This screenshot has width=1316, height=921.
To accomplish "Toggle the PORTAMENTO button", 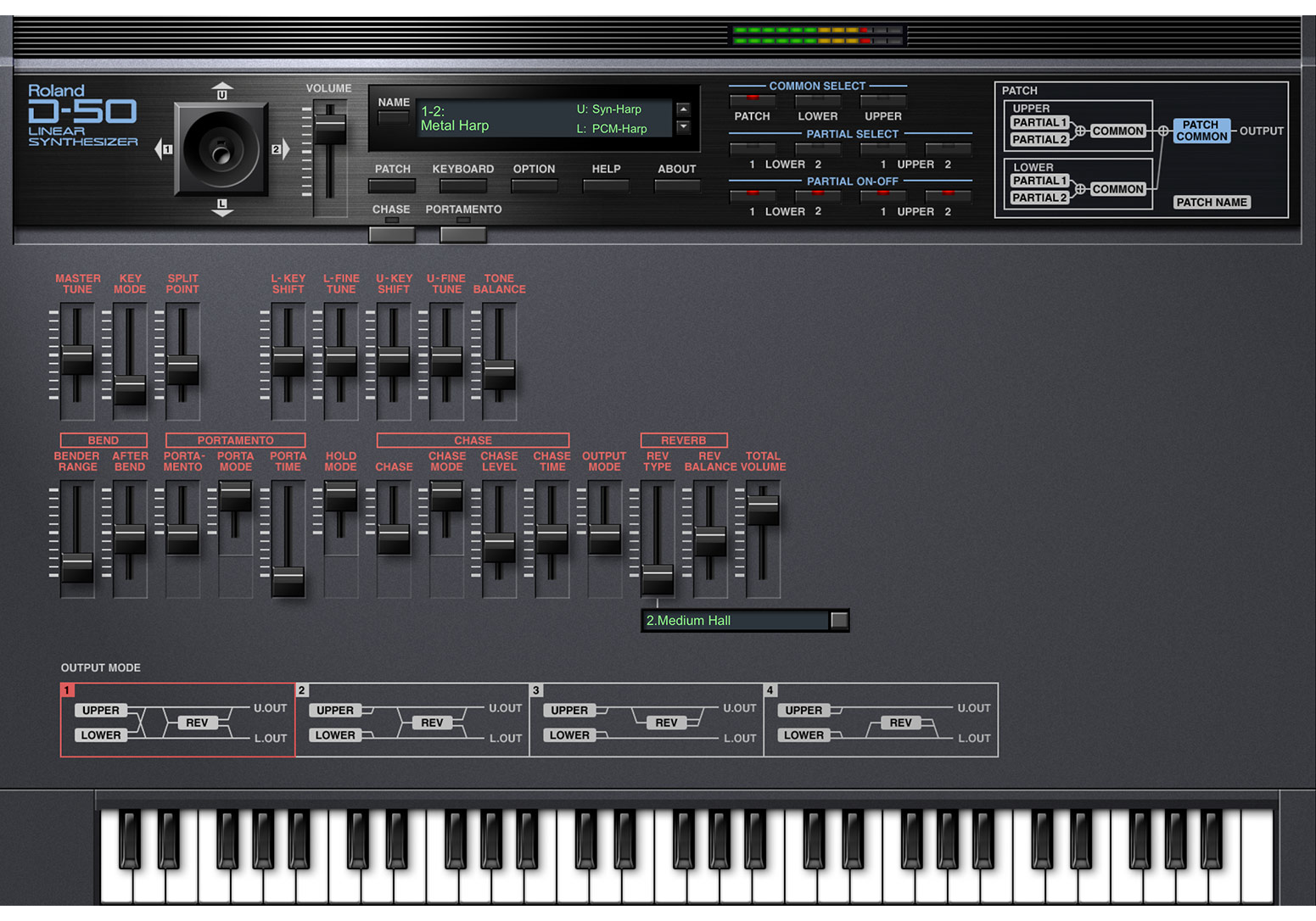I will point(463,233).
